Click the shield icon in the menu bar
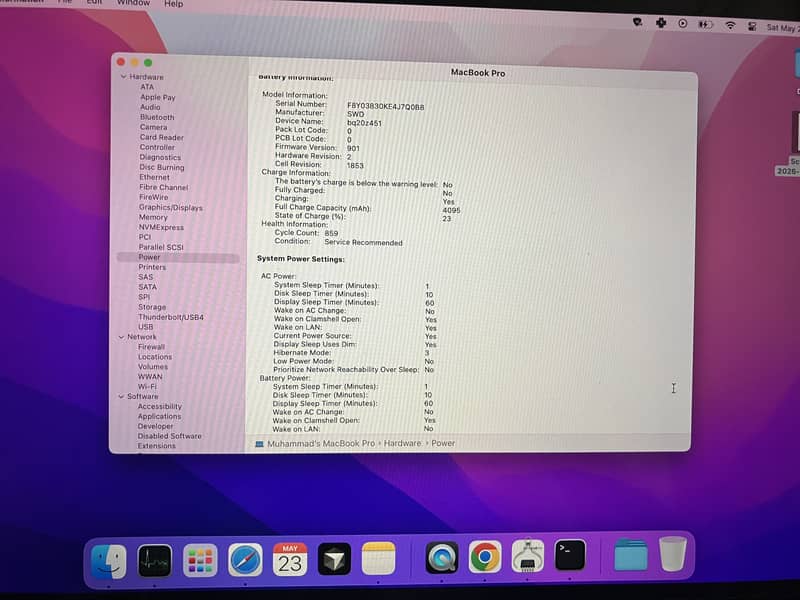Viewport: 800px width, 600px height. click(x=637, y=22)
